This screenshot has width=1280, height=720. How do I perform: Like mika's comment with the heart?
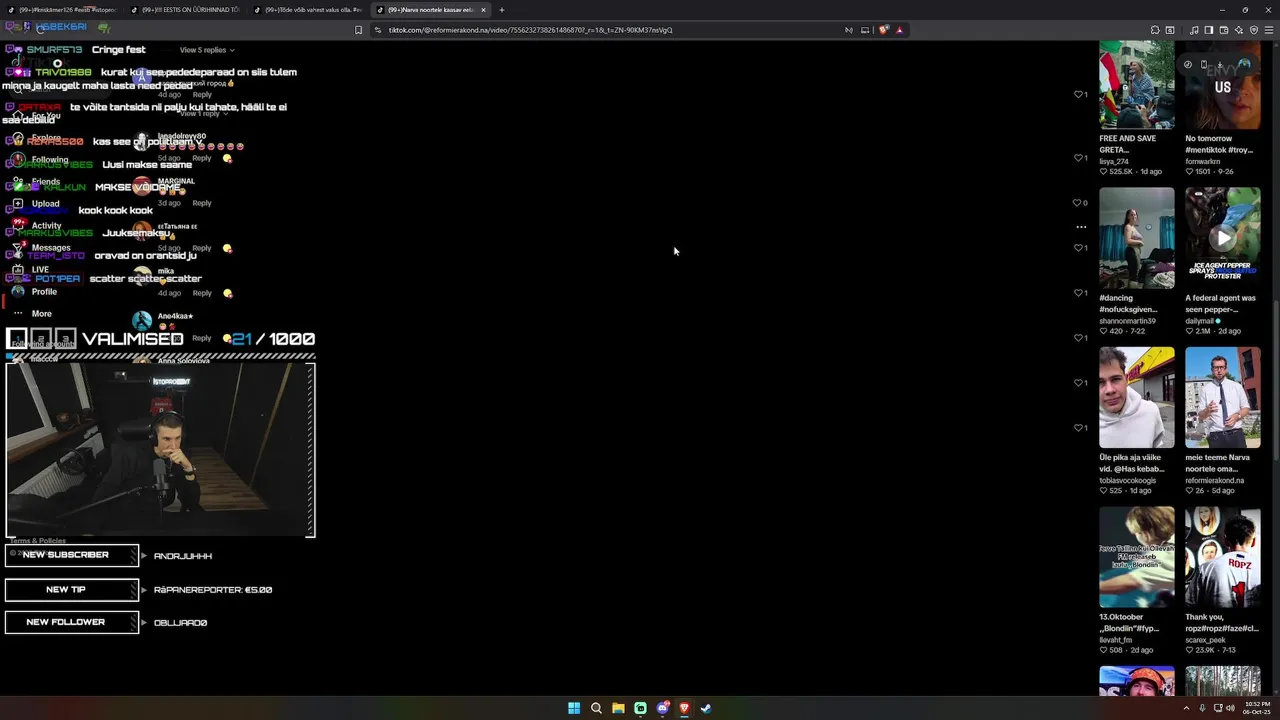(x=1078, y=293)
